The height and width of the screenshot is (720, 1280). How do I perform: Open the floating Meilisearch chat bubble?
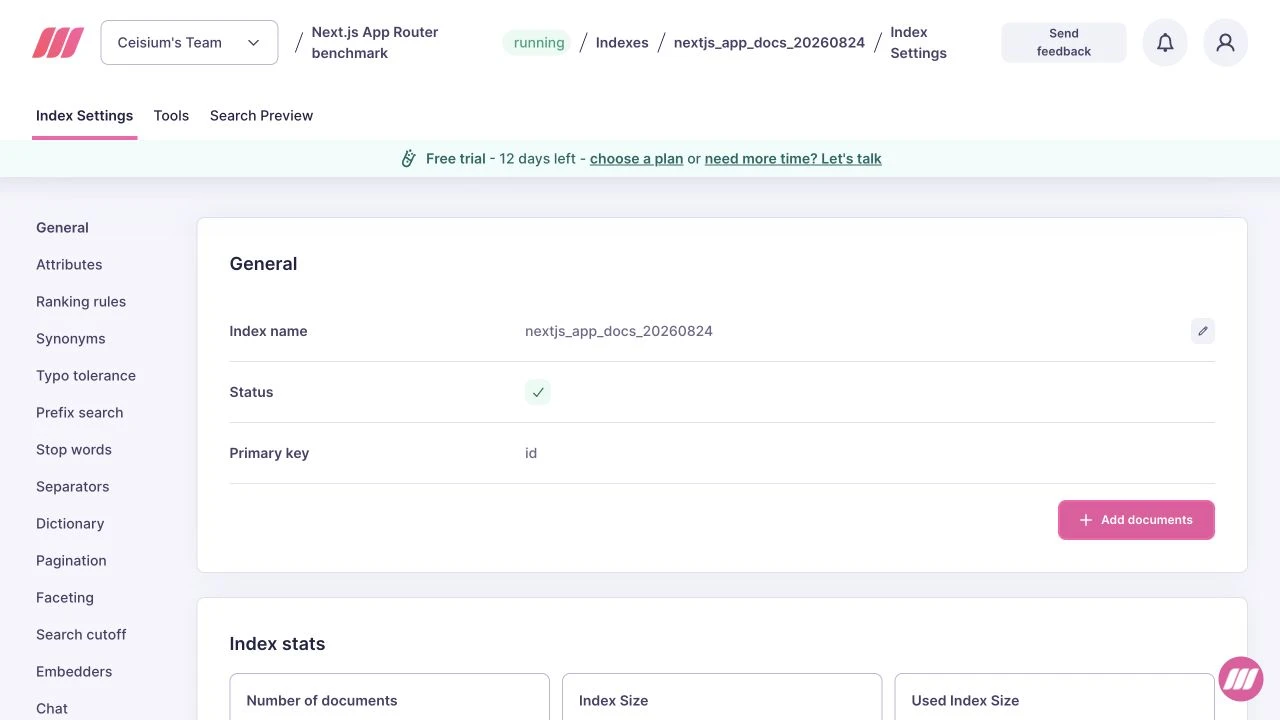1241,679
